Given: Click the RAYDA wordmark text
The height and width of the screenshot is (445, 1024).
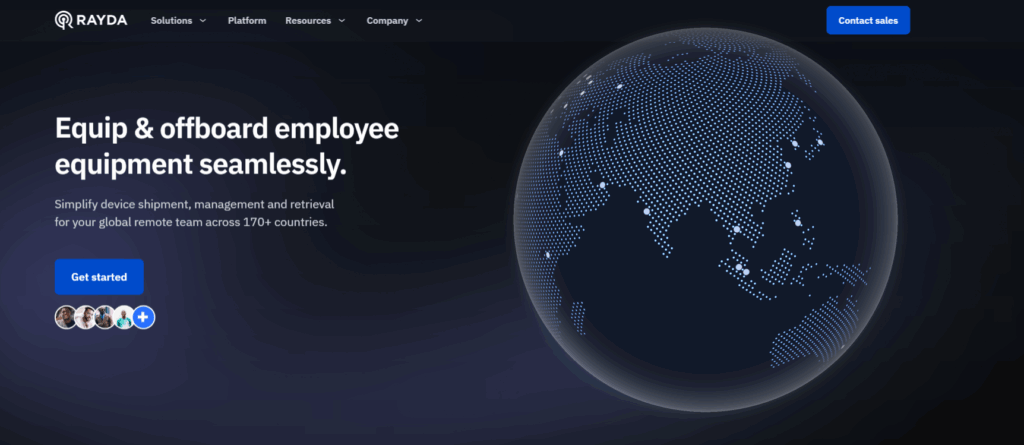Looking at the screenshot, I should point(103,20).
